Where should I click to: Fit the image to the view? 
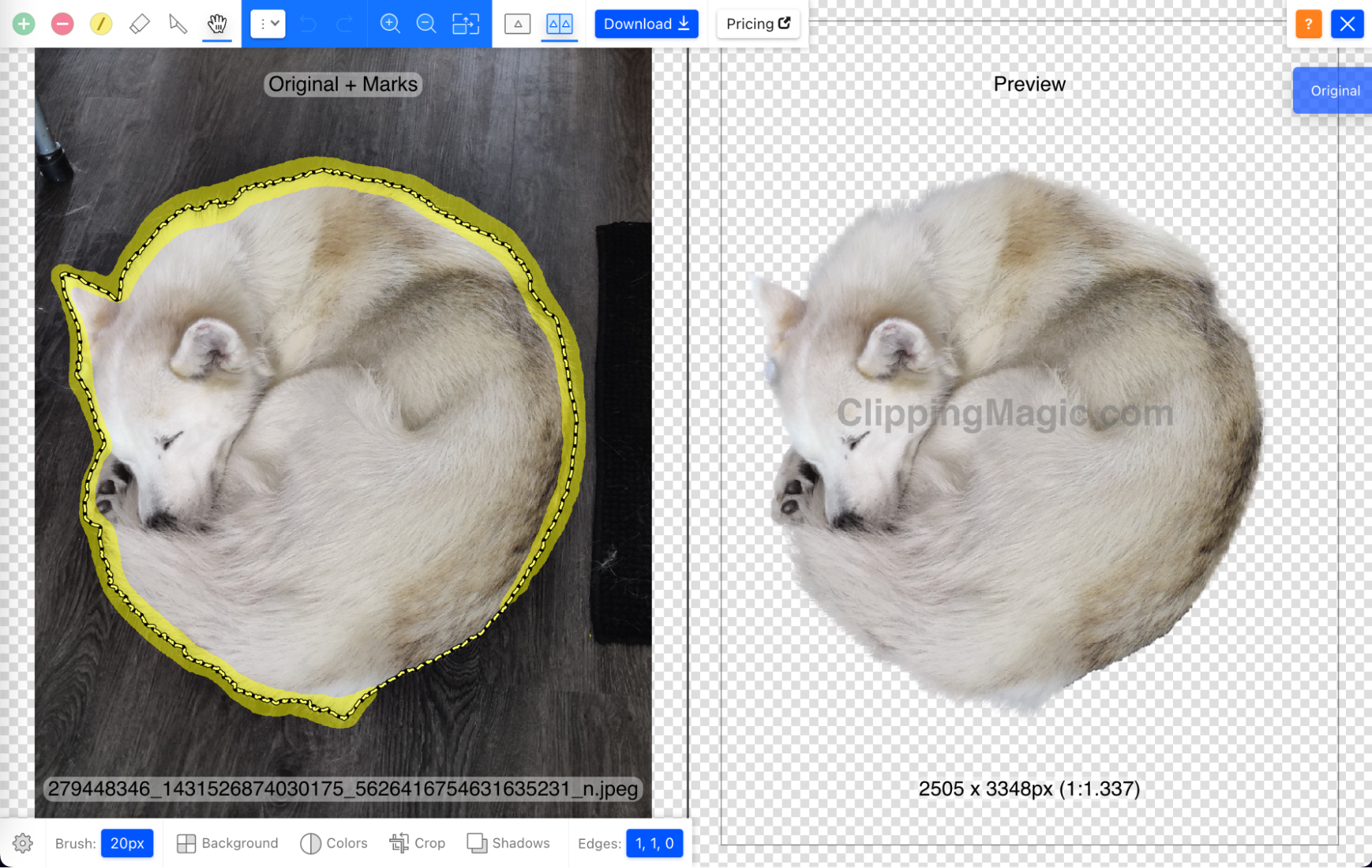point(465,23)
